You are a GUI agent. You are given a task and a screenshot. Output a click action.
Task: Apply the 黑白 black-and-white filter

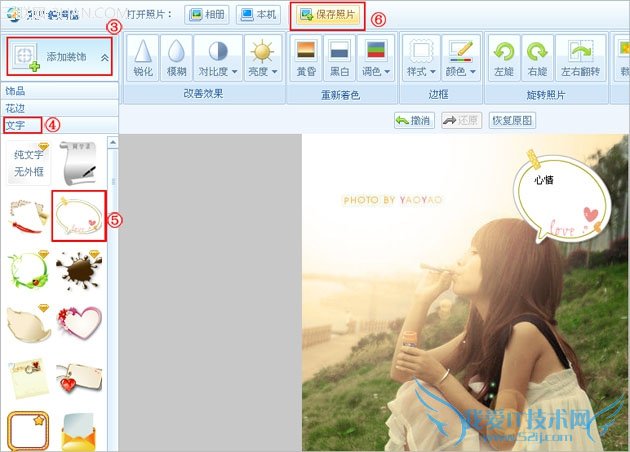click(x=339, y=58)
